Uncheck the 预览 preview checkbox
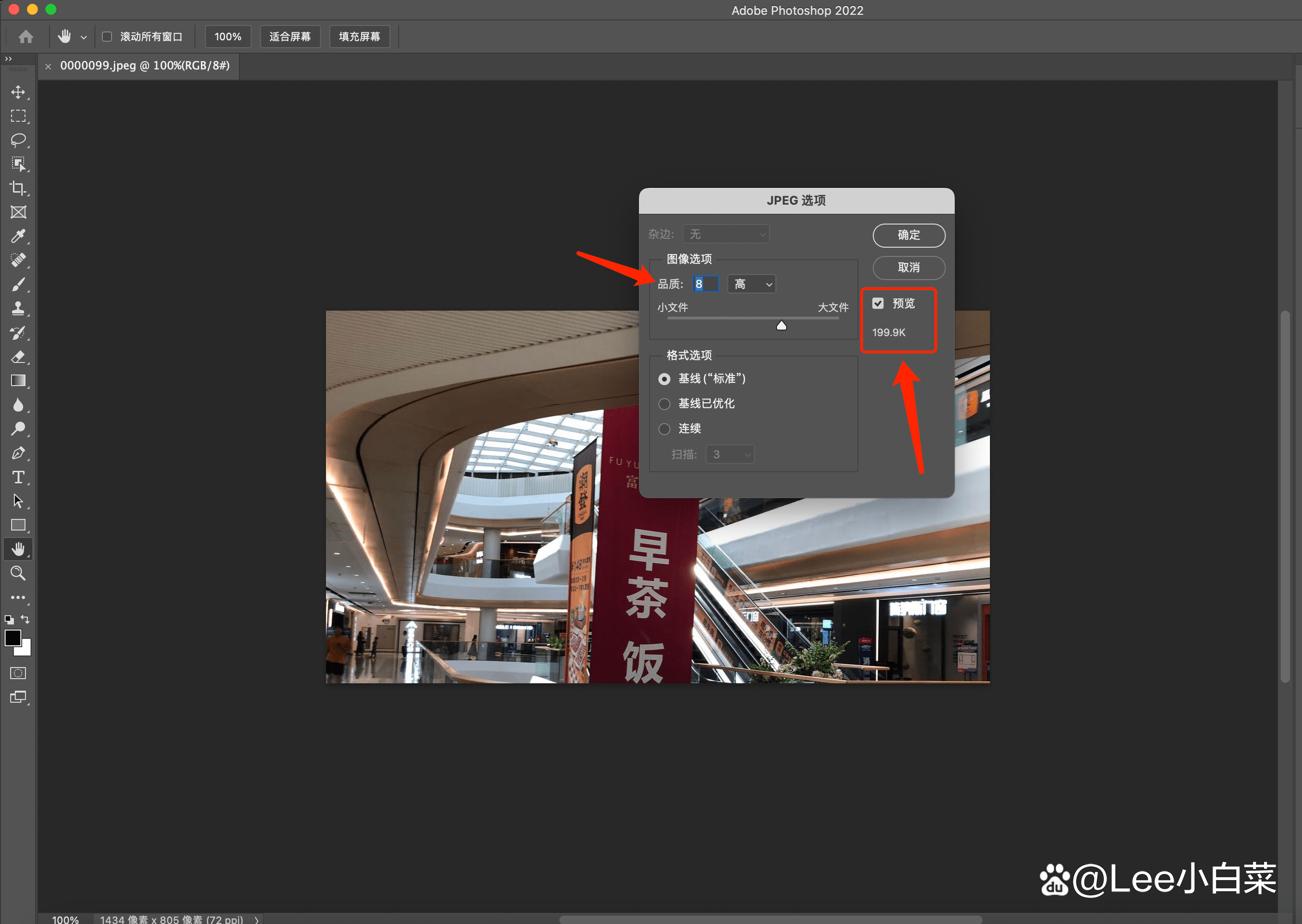Screen dimensions: 1302x924 pyautogui.click(x=877, y=303)
